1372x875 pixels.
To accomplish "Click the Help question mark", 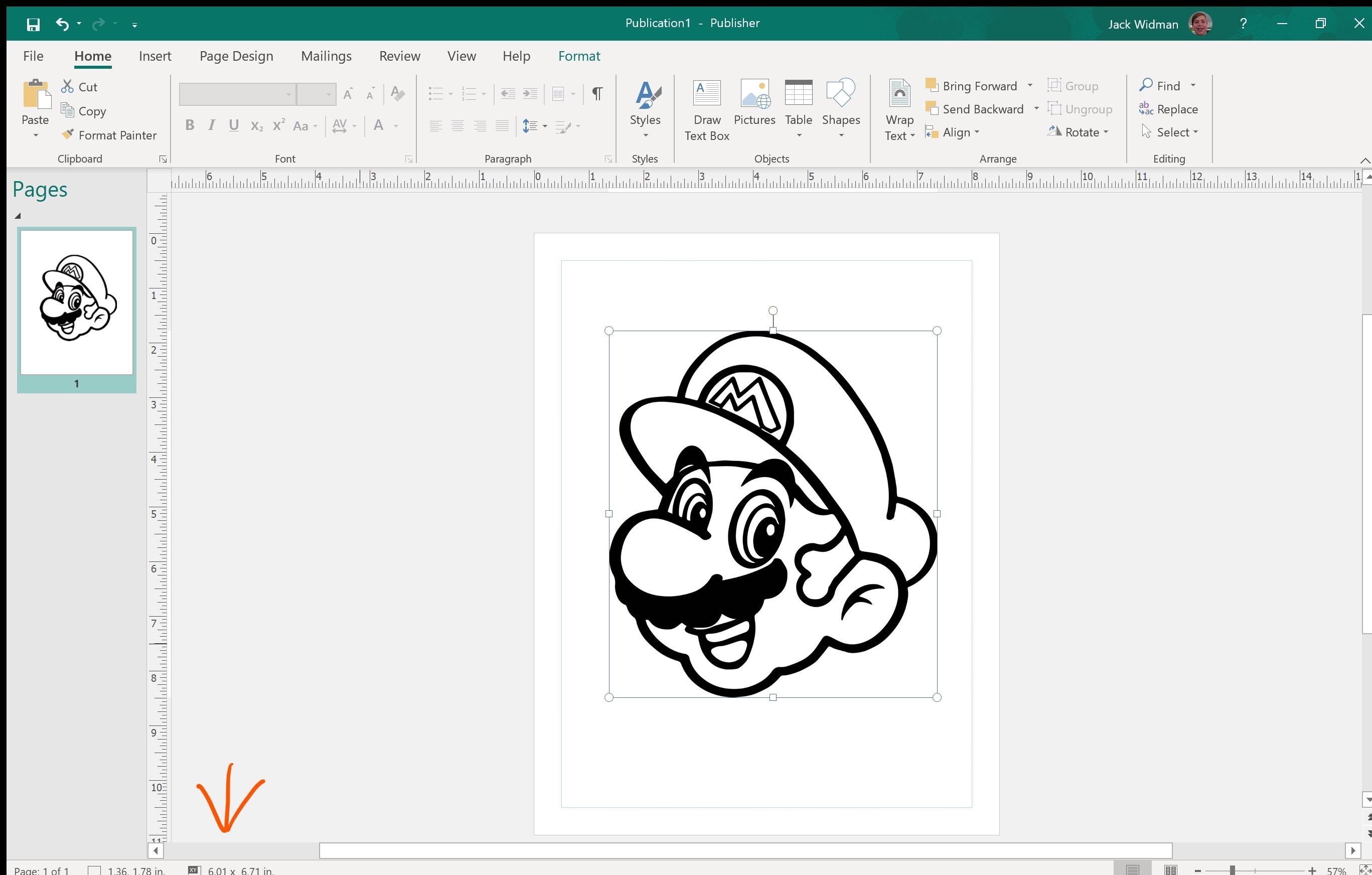I will 1243,24.
